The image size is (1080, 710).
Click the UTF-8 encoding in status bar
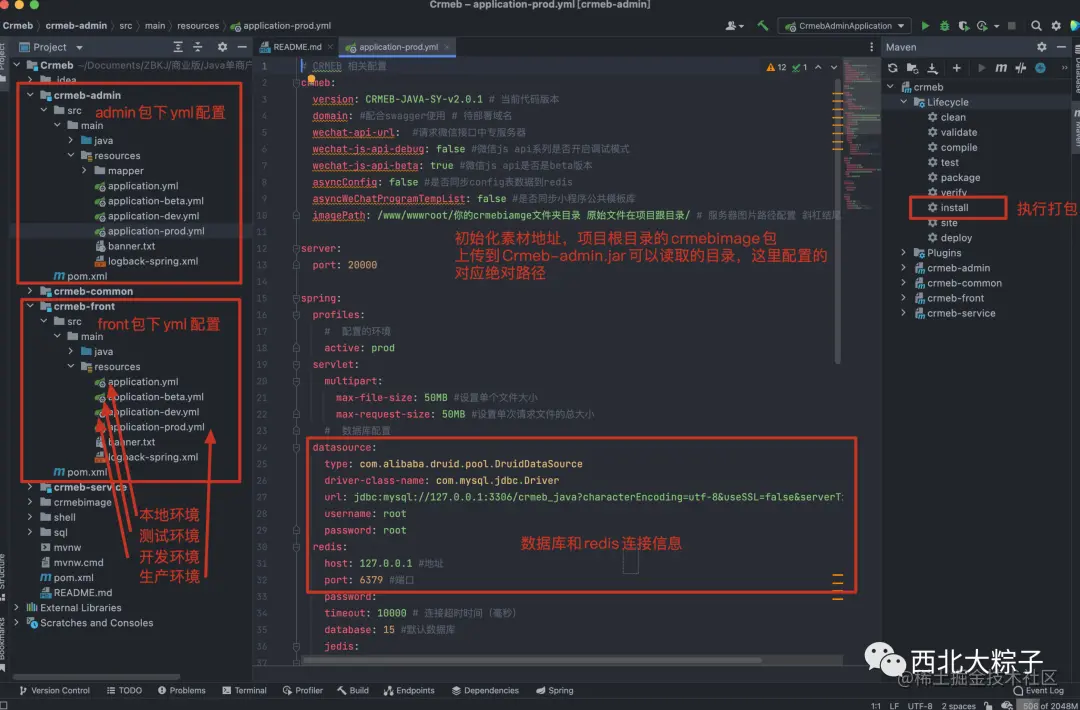click(920, 706)
